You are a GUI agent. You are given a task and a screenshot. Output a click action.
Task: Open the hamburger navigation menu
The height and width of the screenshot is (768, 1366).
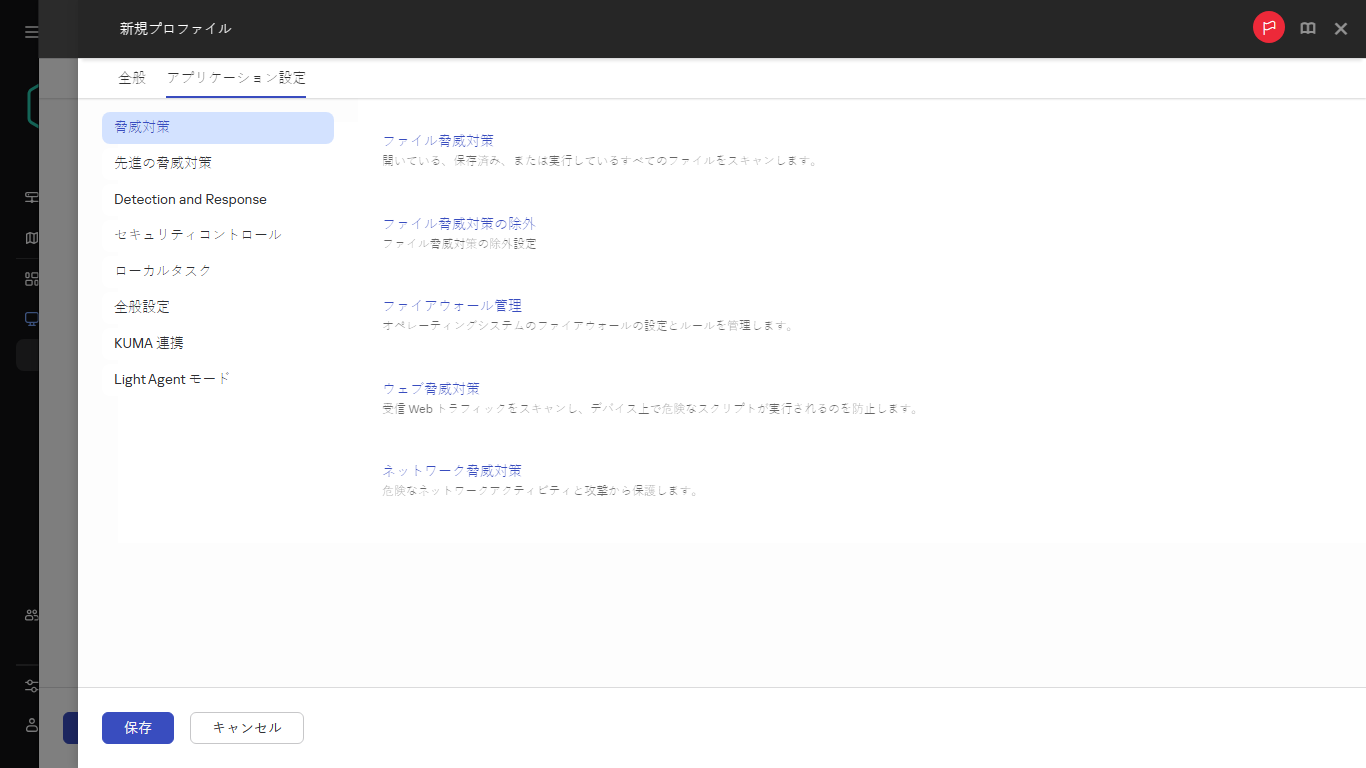pyautogui.click(x=30, y=31)
